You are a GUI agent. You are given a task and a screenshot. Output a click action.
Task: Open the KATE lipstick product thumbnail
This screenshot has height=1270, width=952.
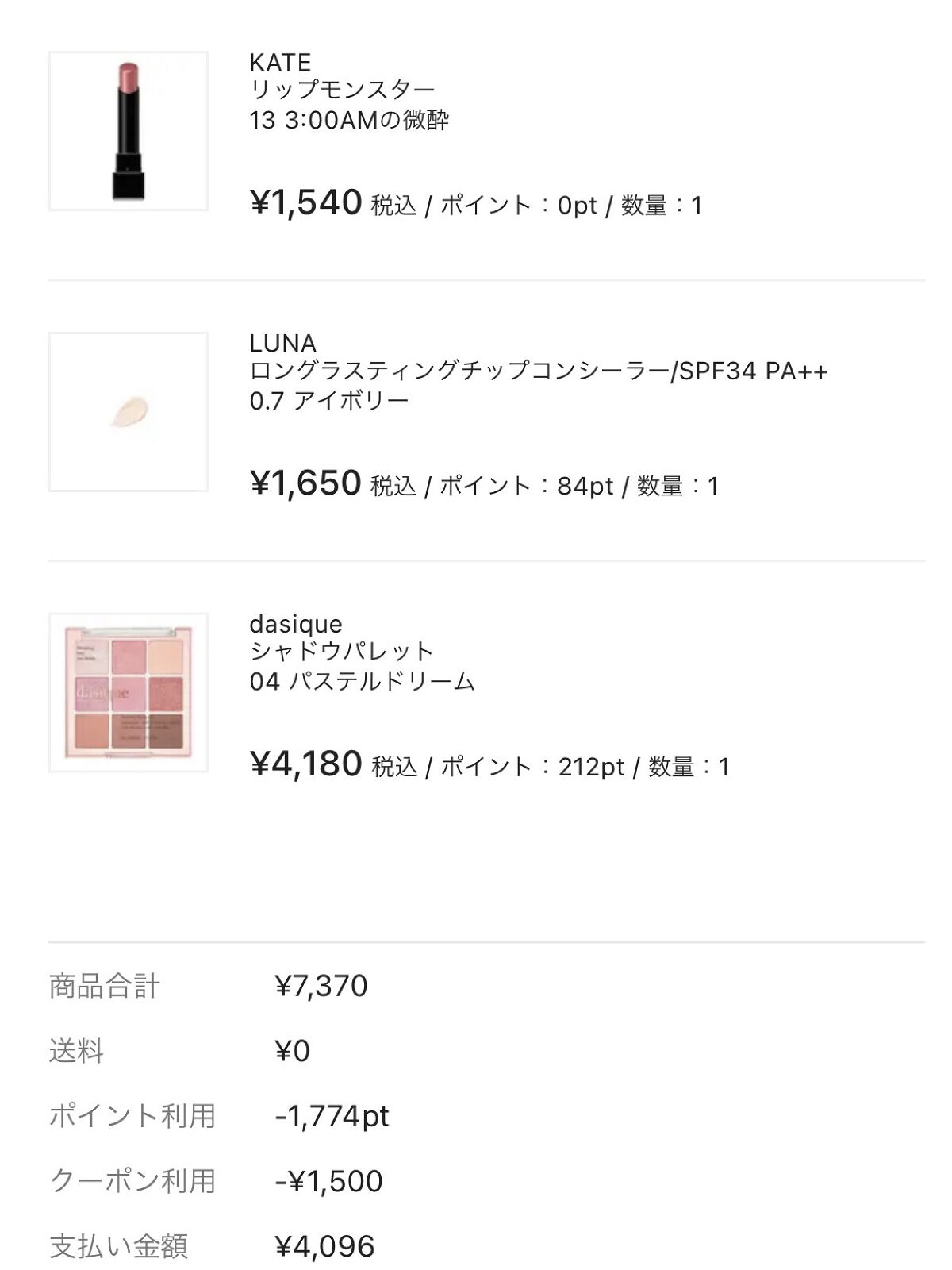(129, 131)
